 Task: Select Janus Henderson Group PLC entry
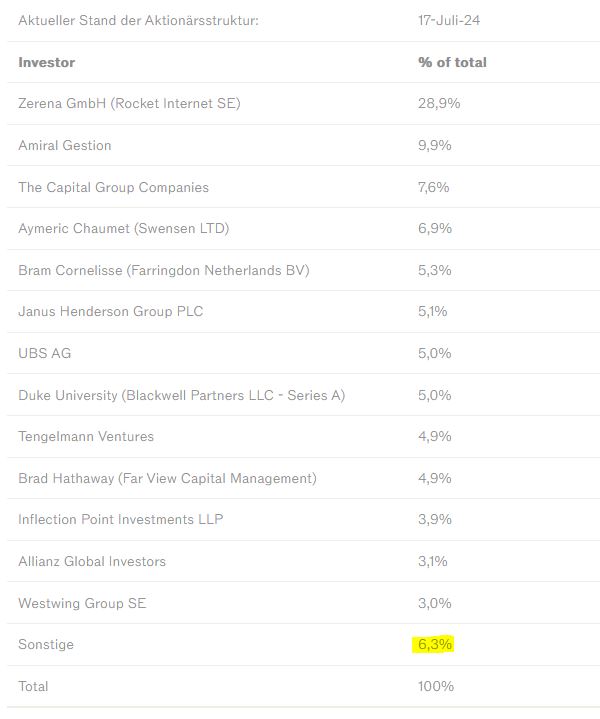tap(110, 311)
